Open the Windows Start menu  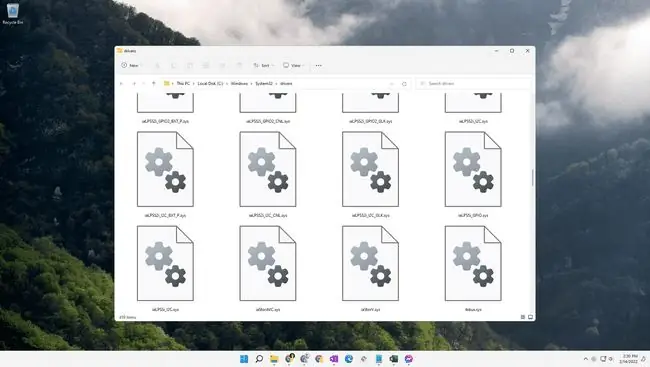coord(244,359)
